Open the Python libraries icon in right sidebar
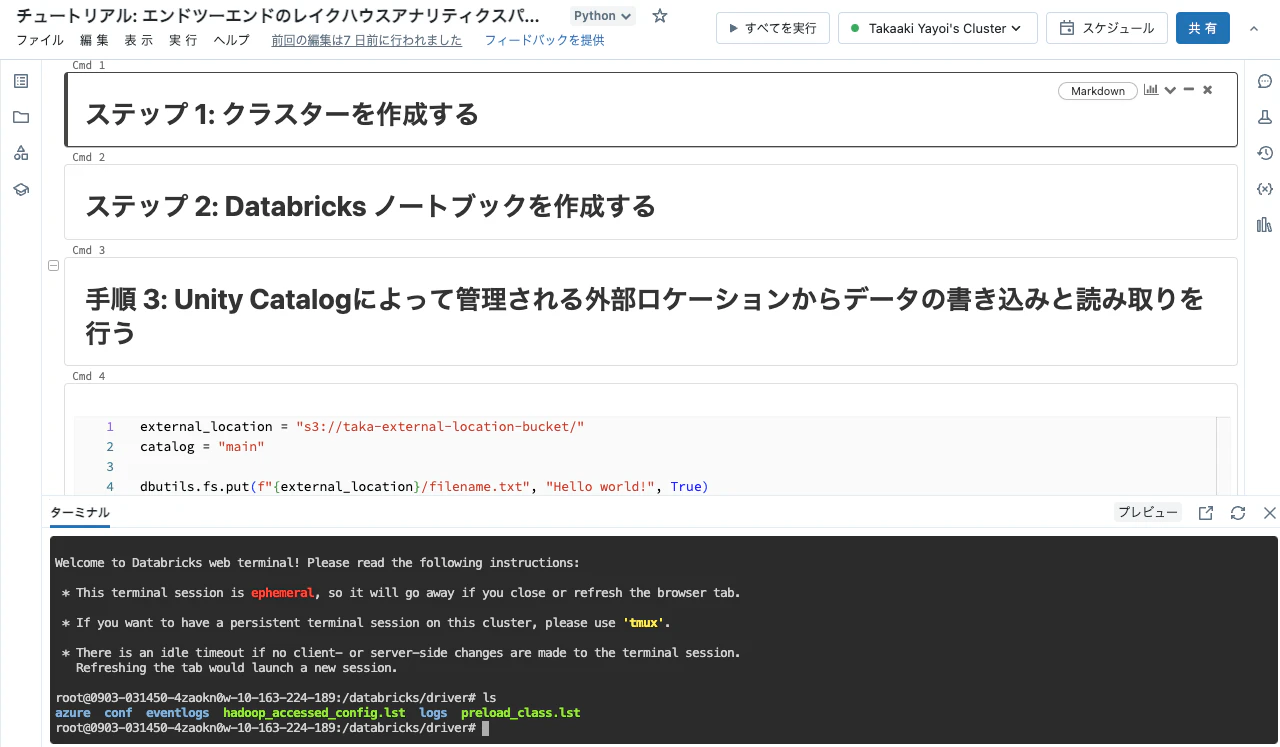Viewport: 1280px width, 747px height. [1264, 225]
